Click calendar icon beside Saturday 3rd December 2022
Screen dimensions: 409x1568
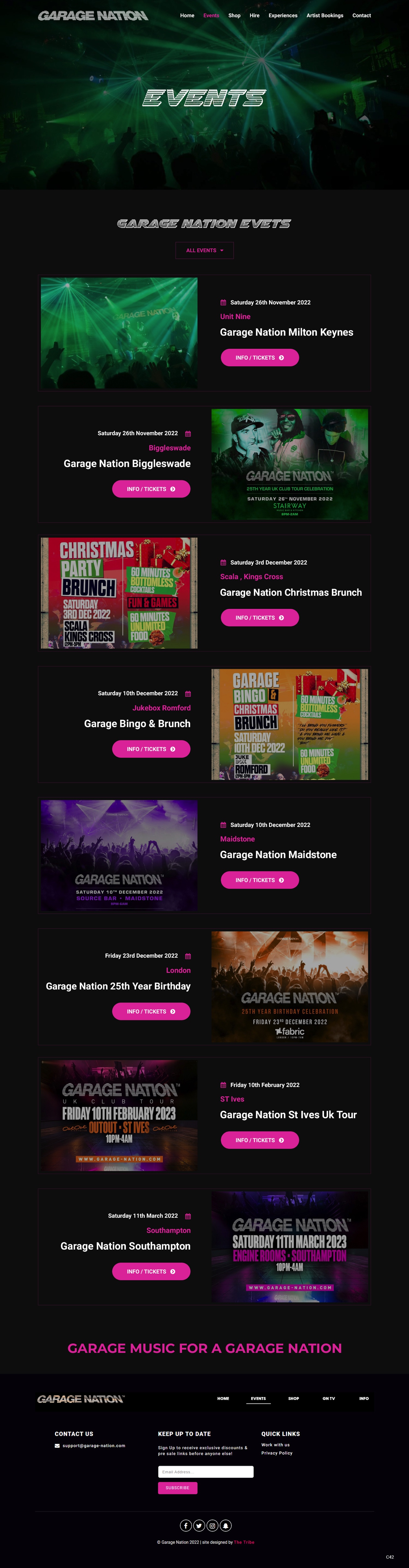point(223,562)
